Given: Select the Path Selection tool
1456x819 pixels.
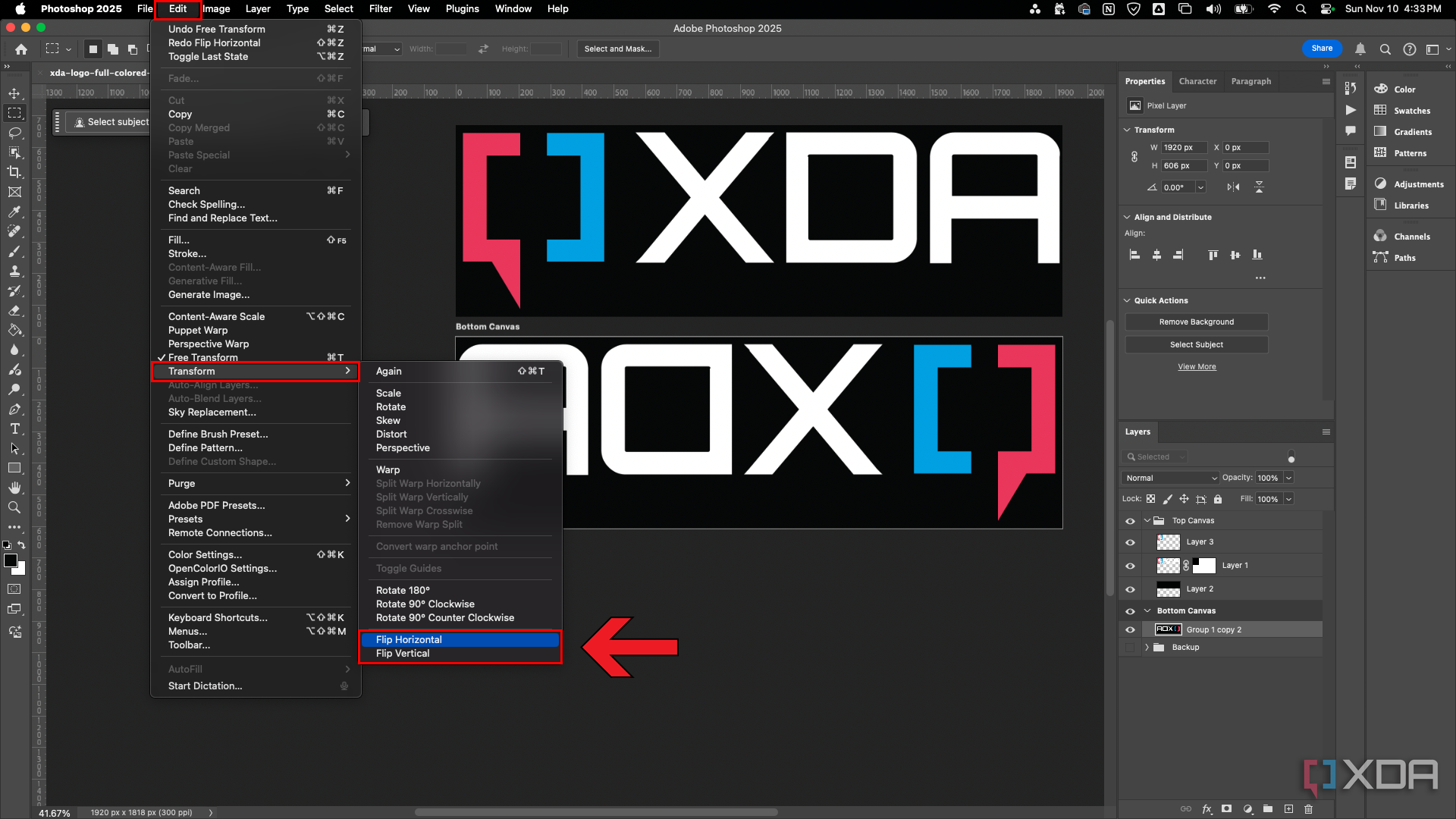Looking at the screenshot, I should (14, 448).
